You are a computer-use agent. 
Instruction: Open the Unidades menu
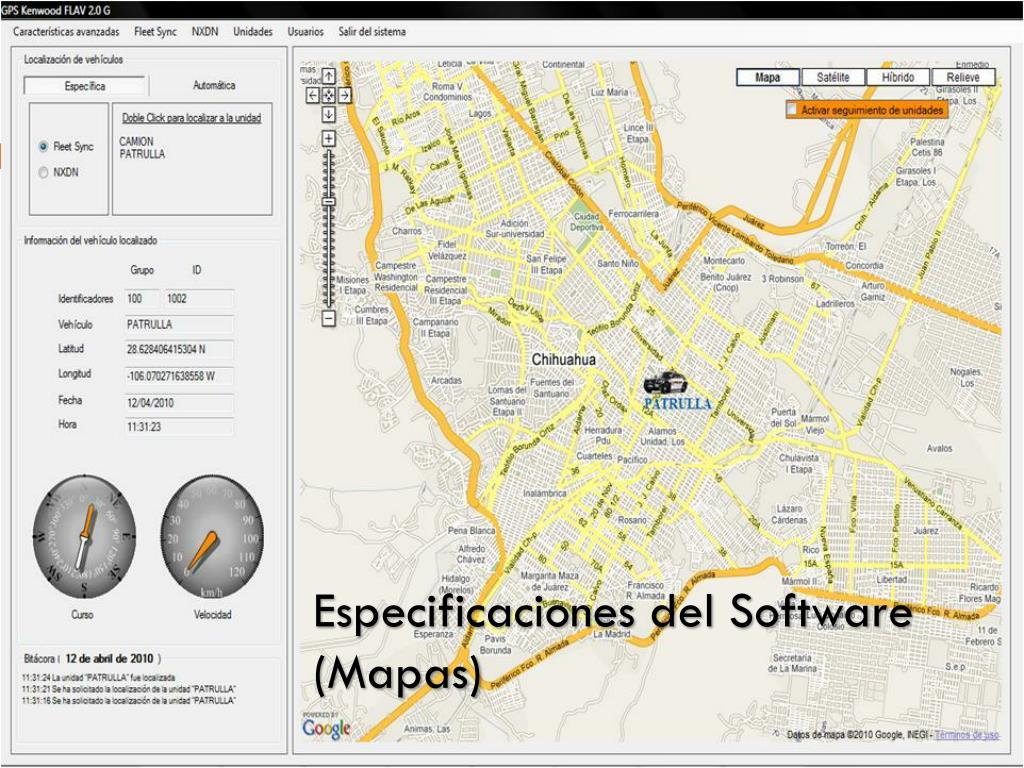pyautogui.click(x=253, y=31)
